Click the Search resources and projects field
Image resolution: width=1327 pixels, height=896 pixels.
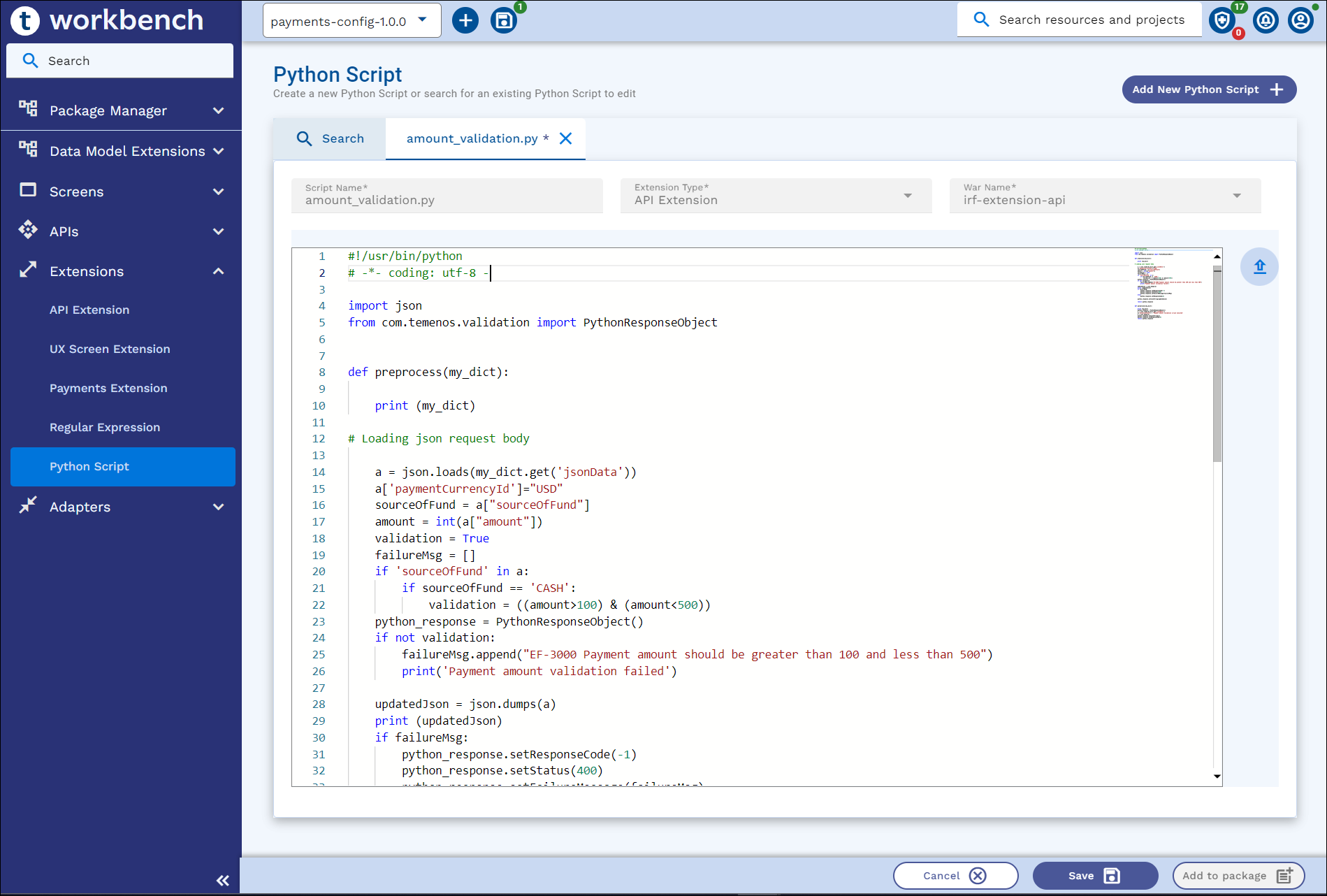click(x=1091, y=20)
